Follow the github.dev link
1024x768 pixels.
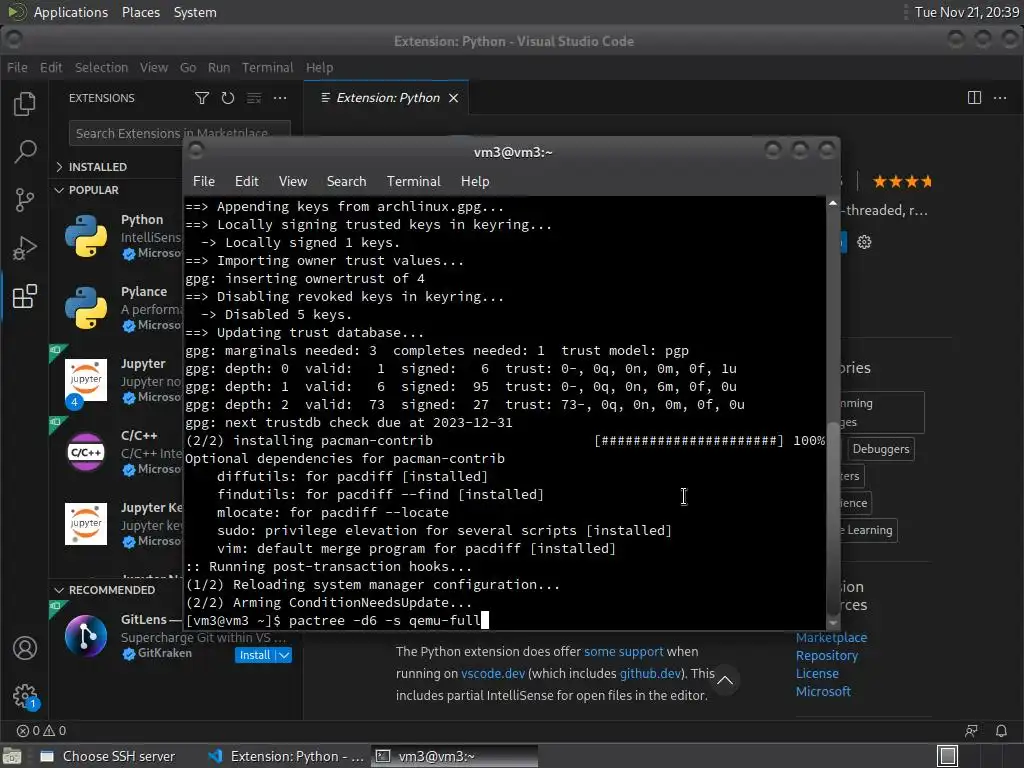[x=650, y=673]
